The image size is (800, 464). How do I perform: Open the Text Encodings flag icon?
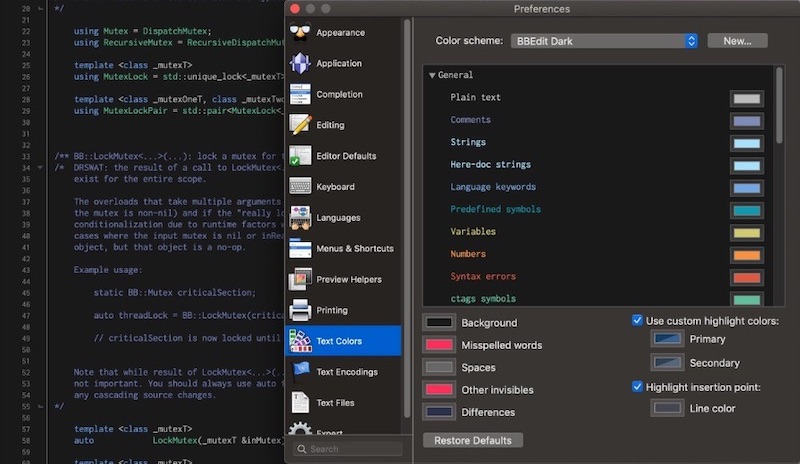[x=300, y=372]
